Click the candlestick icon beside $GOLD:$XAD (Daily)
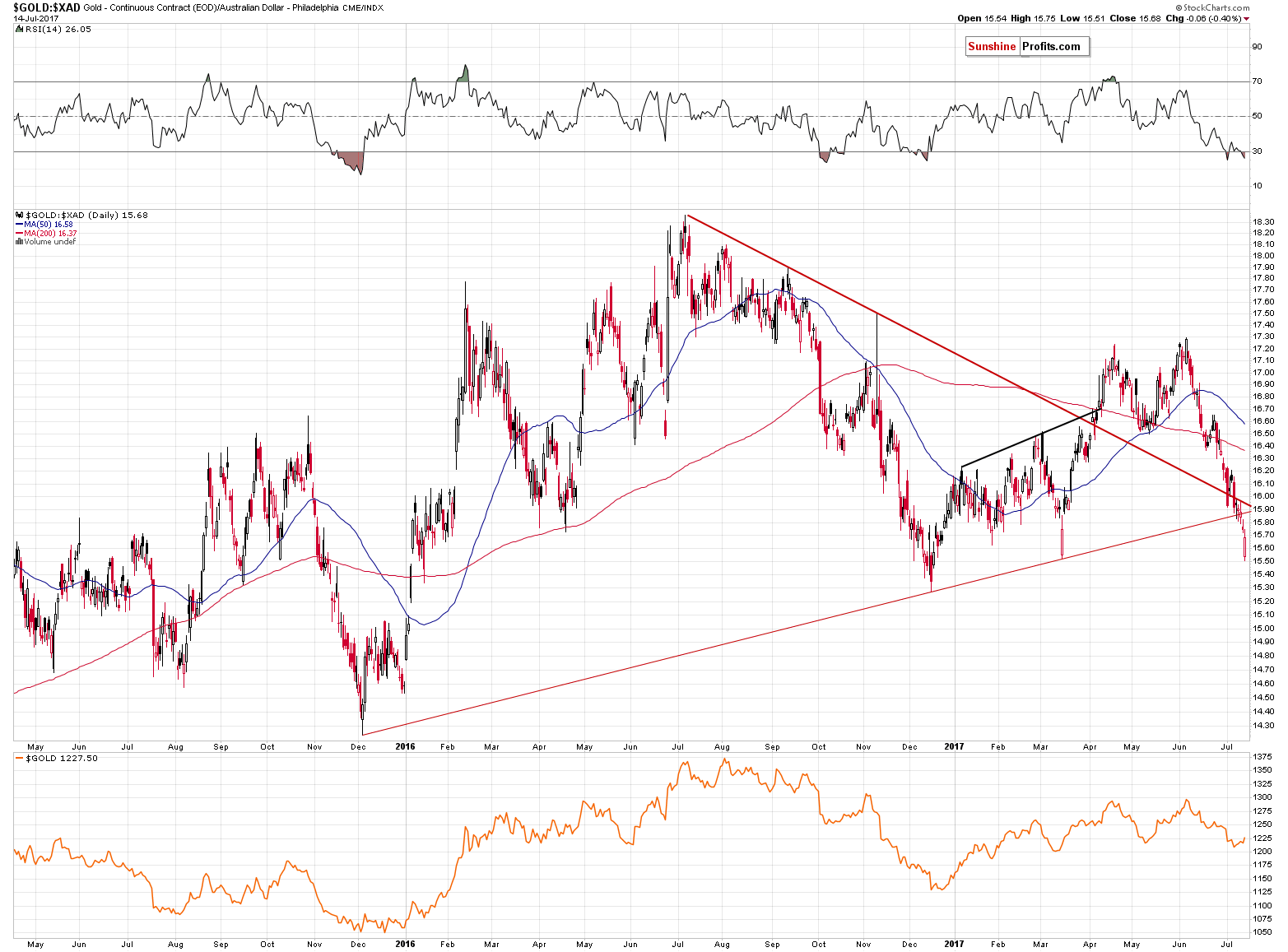Screen dimensions: 1288x952 pyautogui.click(x=19, y=215)
